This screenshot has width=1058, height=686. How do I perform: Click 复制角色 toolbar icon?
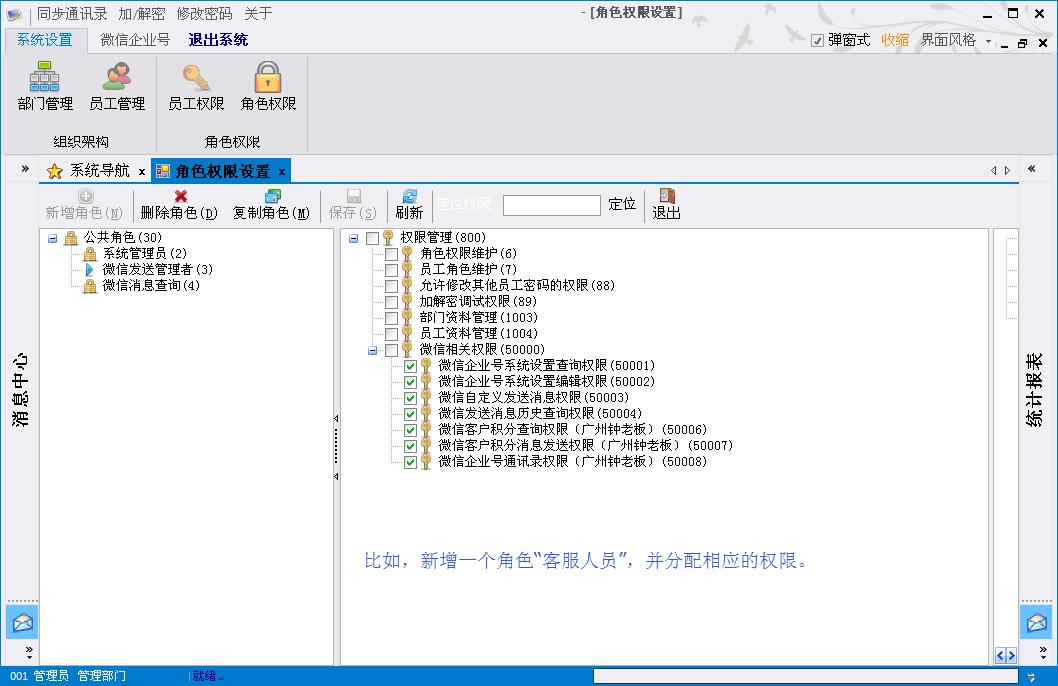pos(272,197)
